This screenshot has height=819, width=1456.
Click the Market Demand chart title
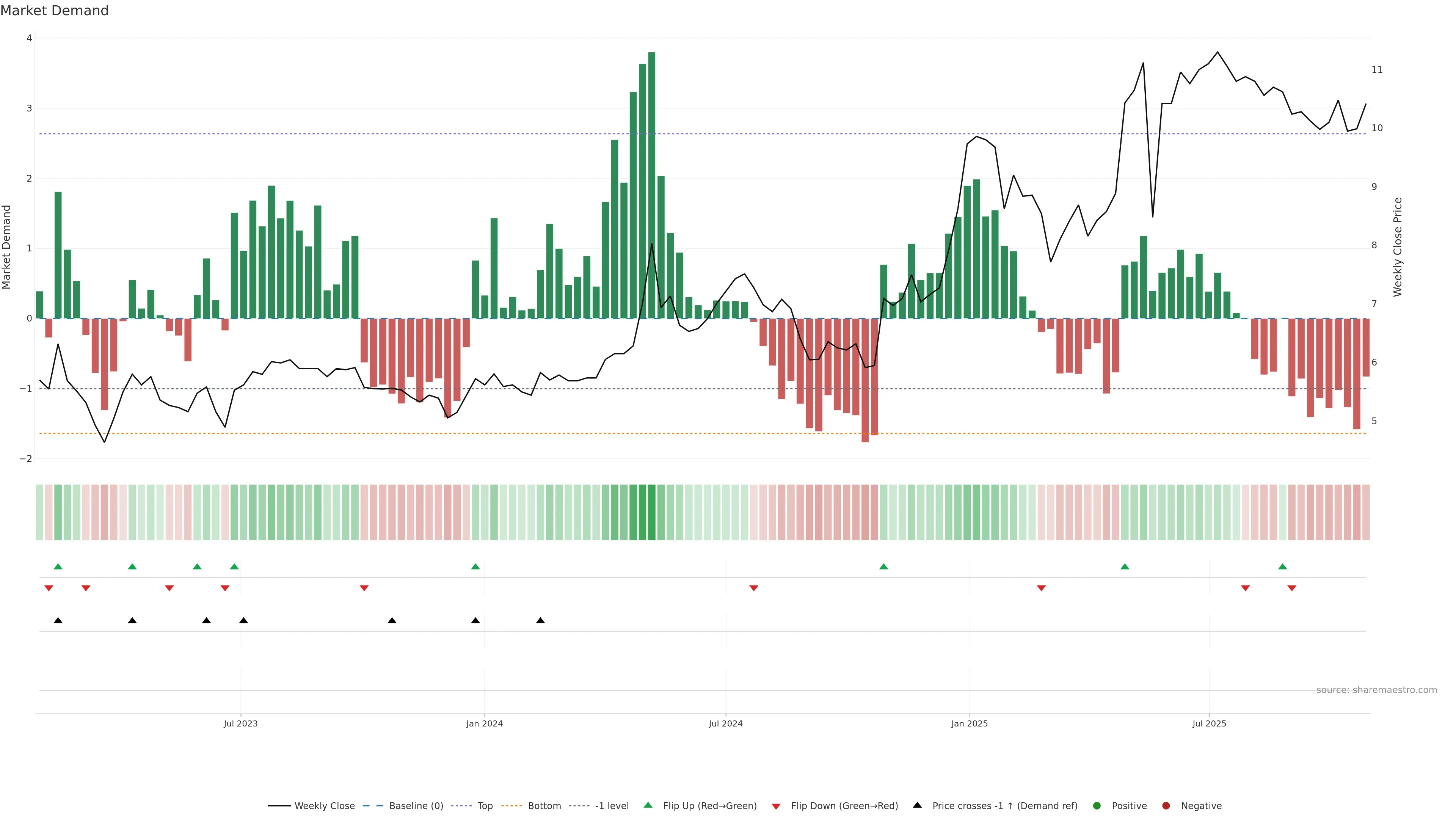pyautogui.click(x=54, y=11)
